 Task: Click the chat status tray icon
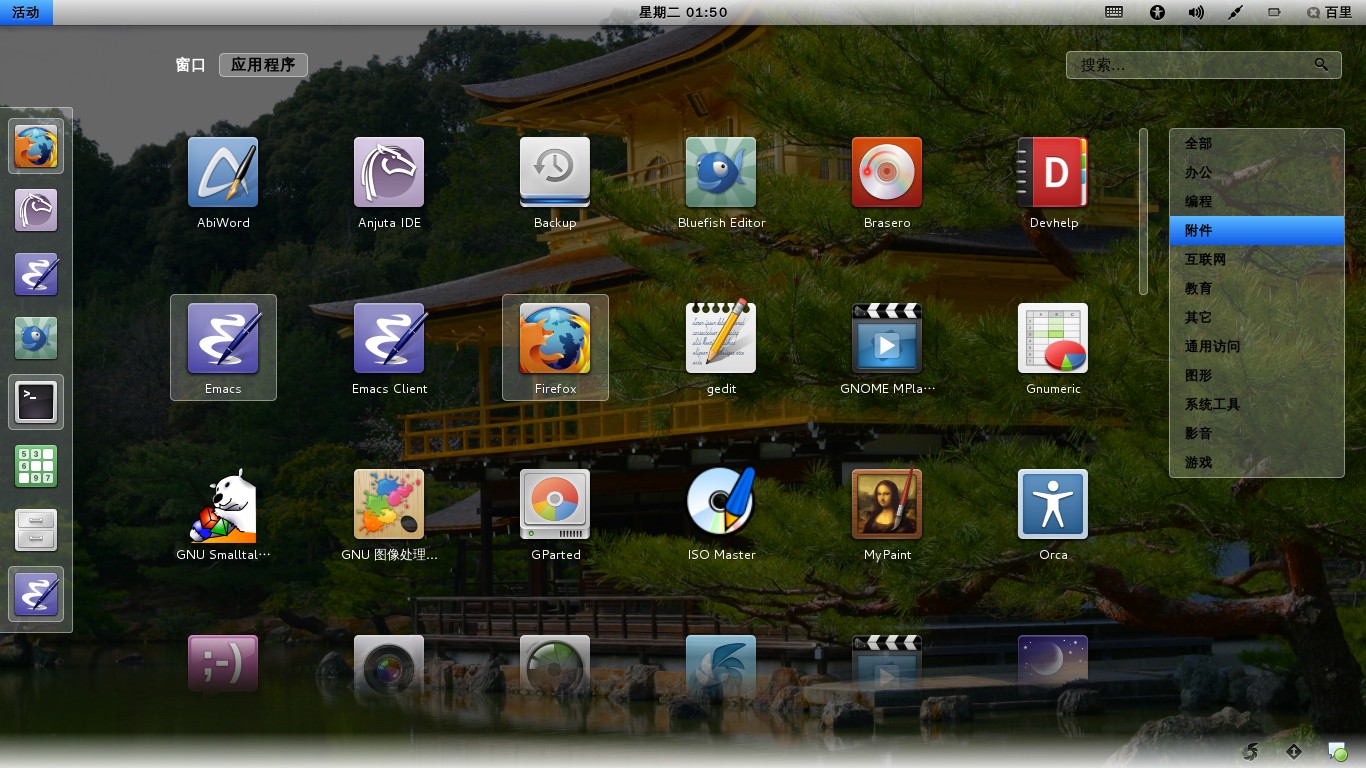click(1337, 751)
